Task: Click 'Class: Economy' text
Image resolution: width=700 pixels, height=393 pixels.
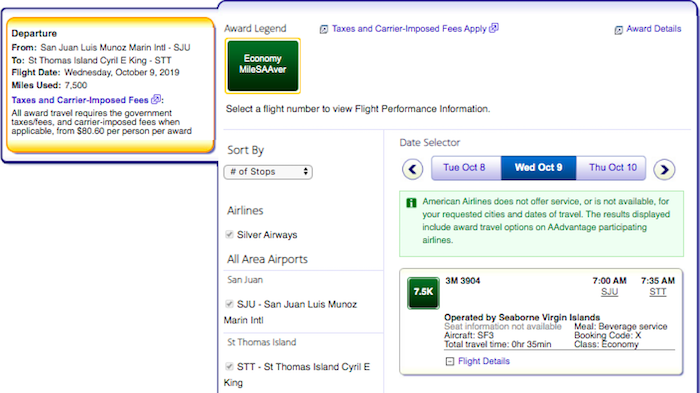Action: coord(606,344)
